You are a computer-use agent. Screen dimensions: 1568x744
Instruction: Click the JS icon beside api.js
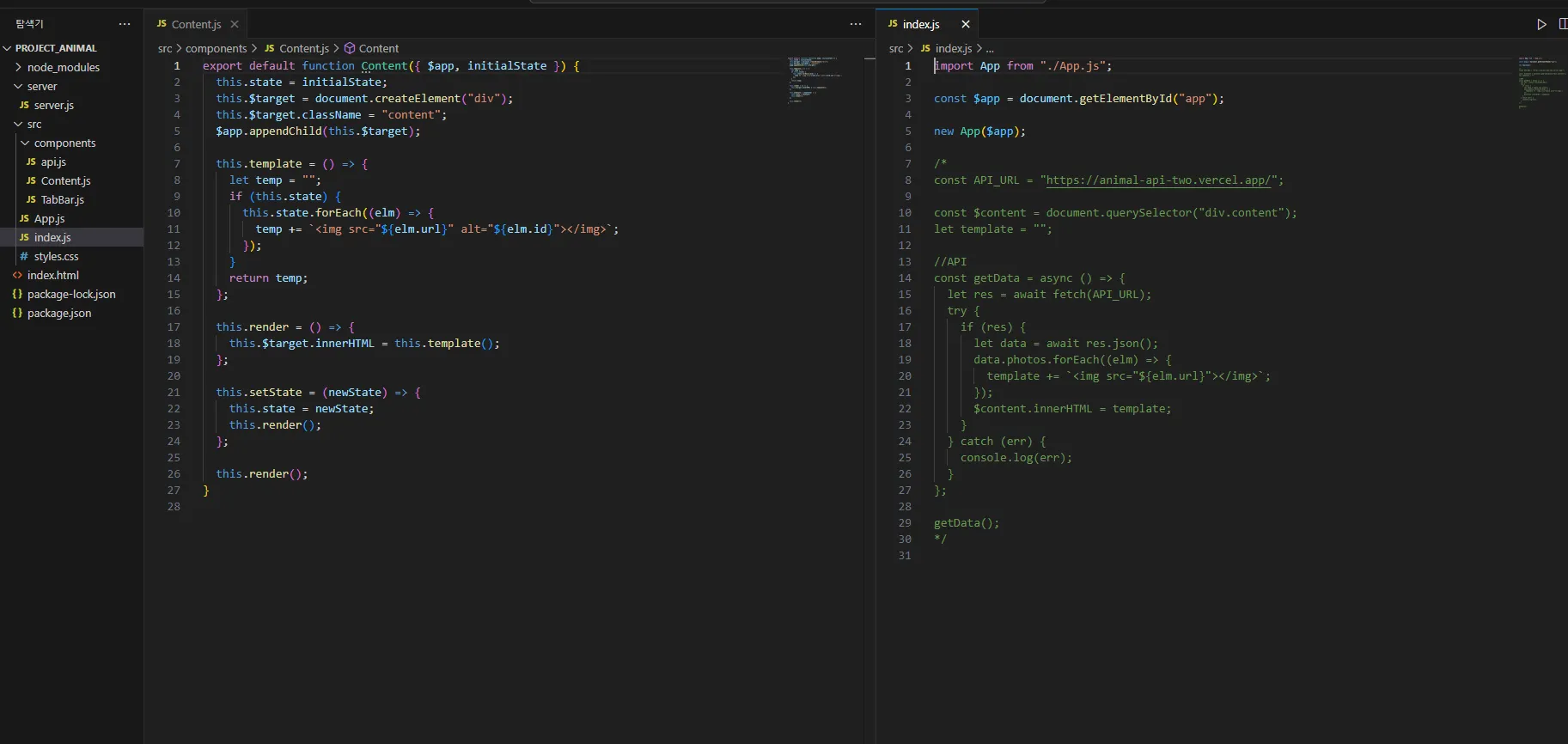point(31,162)
